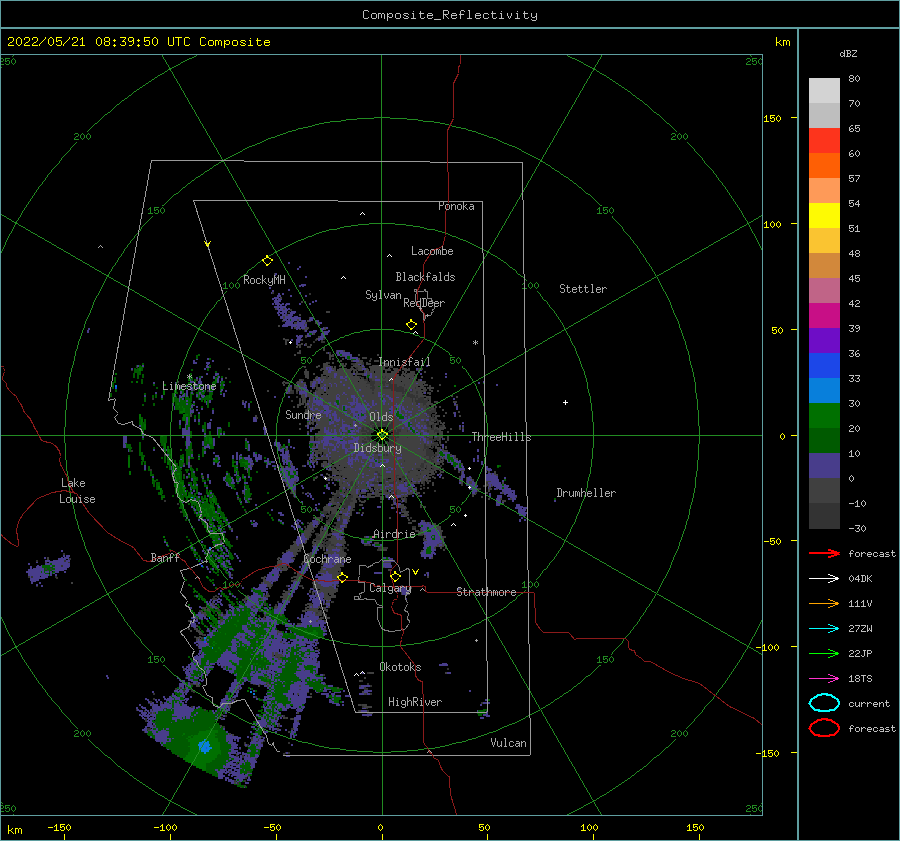Click the Sundre city label
900x841 pixels.
point(303,414)
